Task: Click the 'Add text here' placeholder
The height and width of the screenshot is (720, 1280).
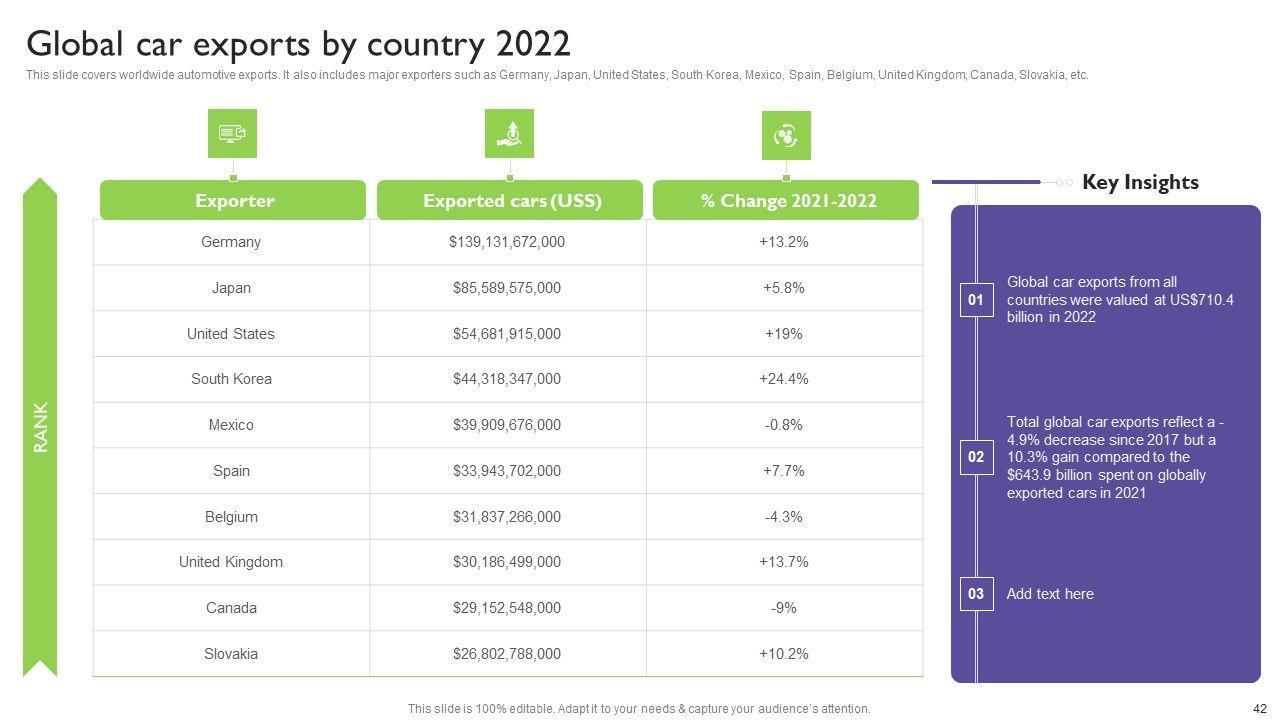Action: point(1050,594)
